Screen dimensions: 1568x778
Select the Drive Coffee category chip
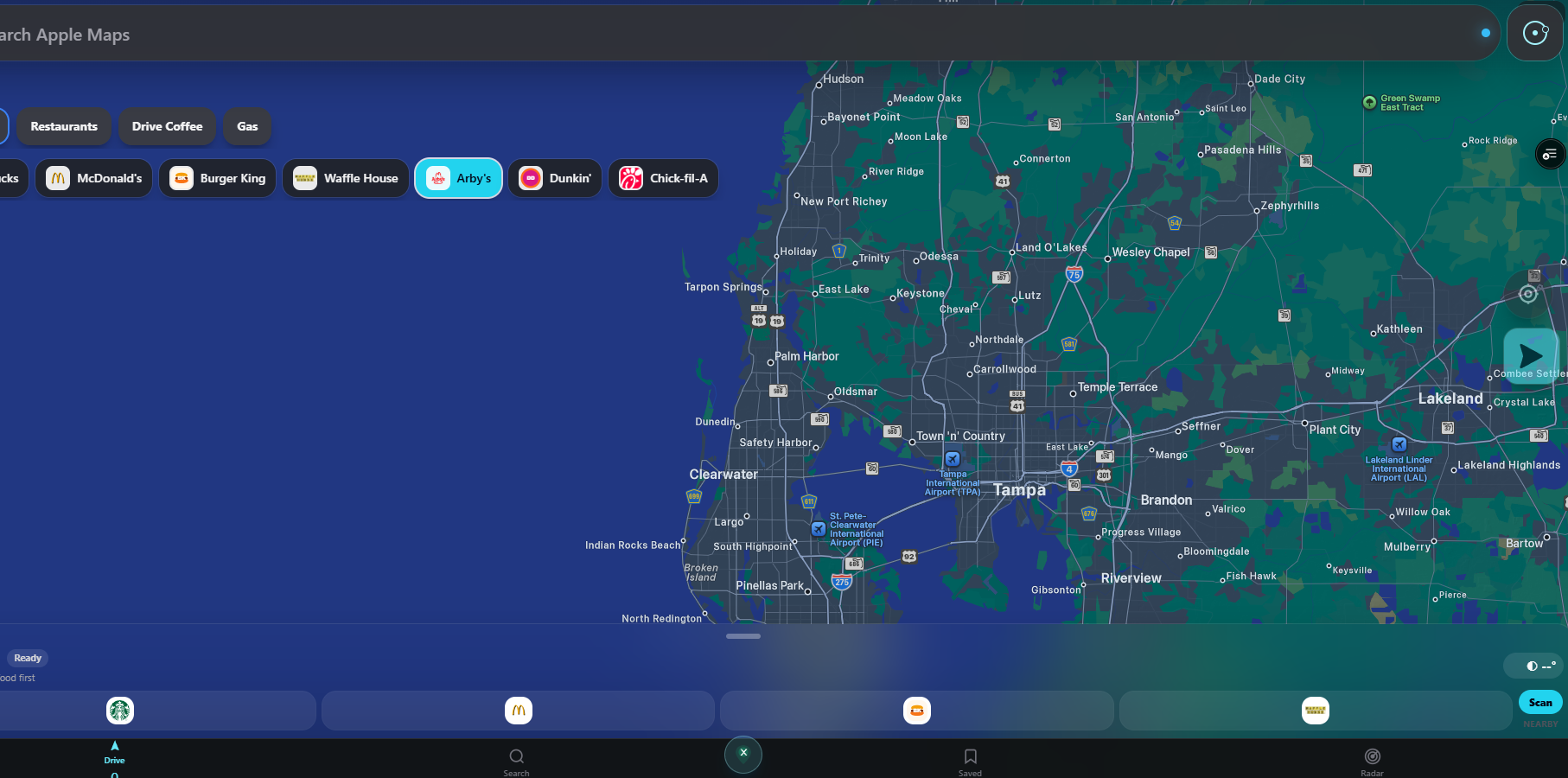coord(167,126)
